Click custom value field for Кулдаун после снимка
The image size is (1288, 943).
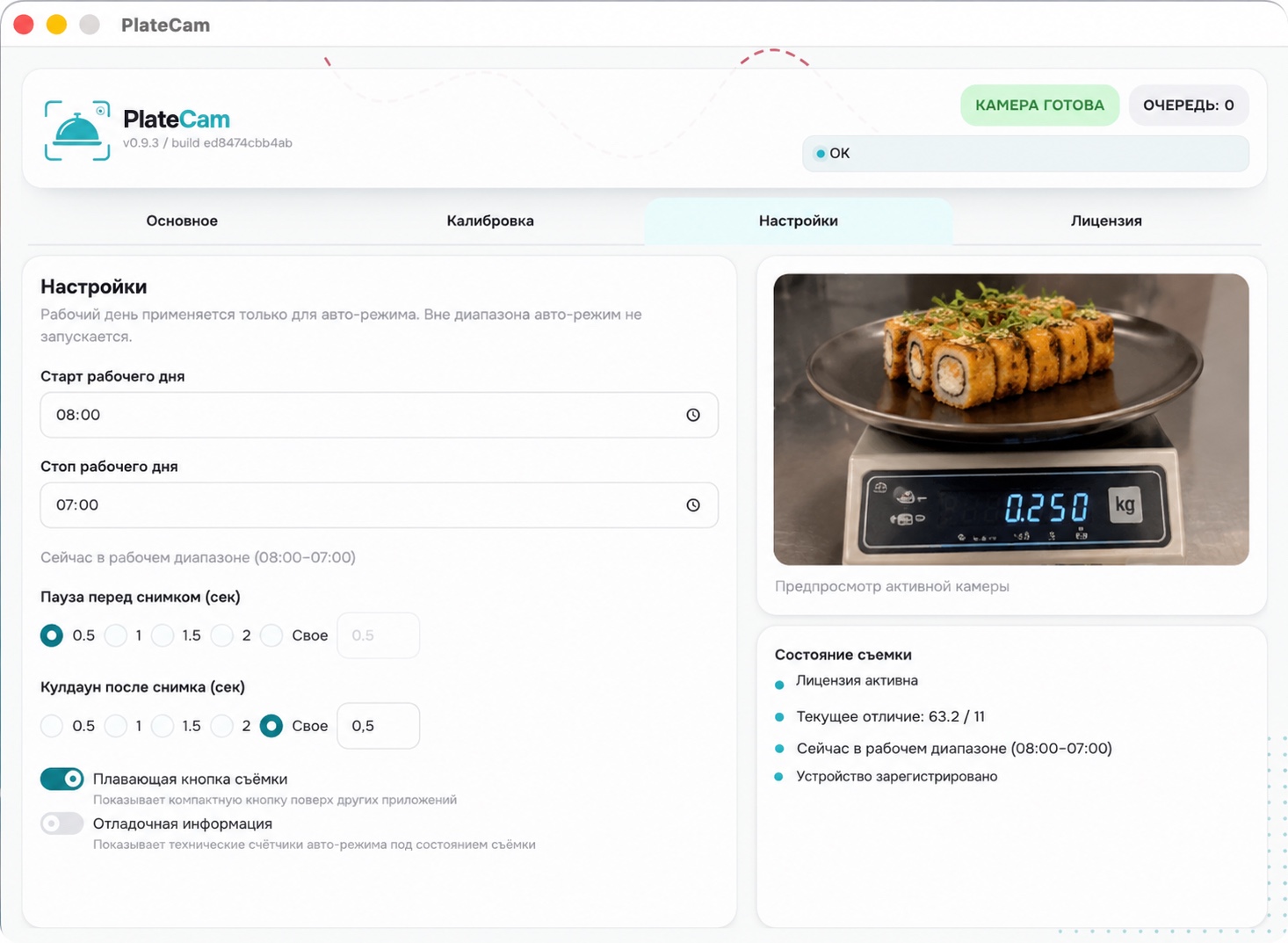point(379,726)
